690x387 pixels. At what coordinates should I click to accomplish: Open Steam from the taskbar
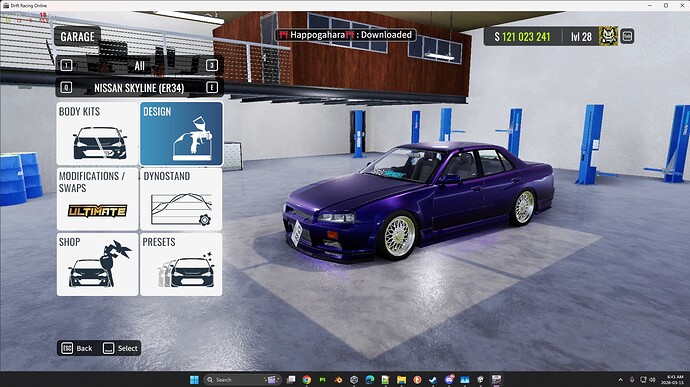pos(433,380)
